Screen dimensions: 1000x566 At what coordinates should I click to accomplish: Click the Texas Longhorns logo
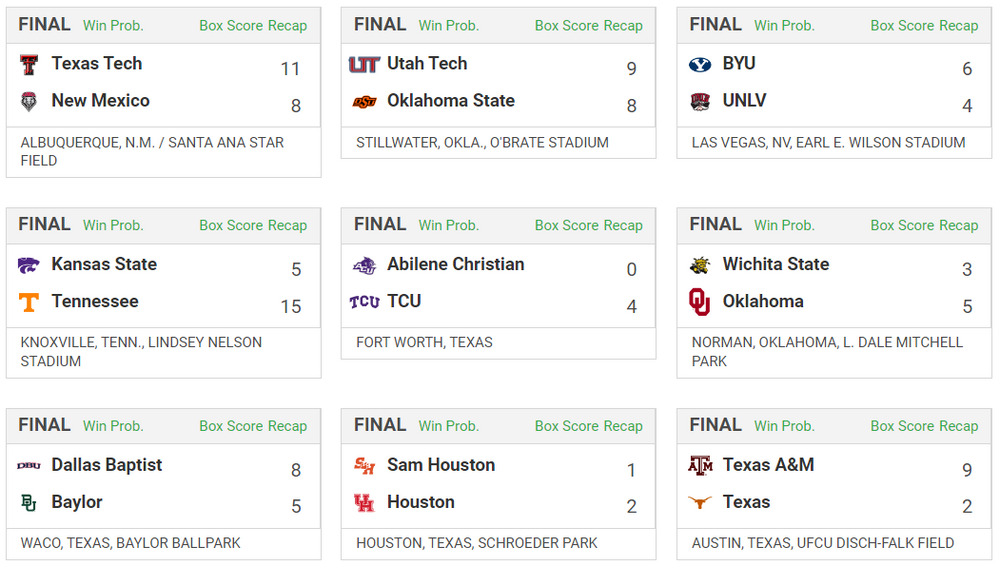(700, 503)
